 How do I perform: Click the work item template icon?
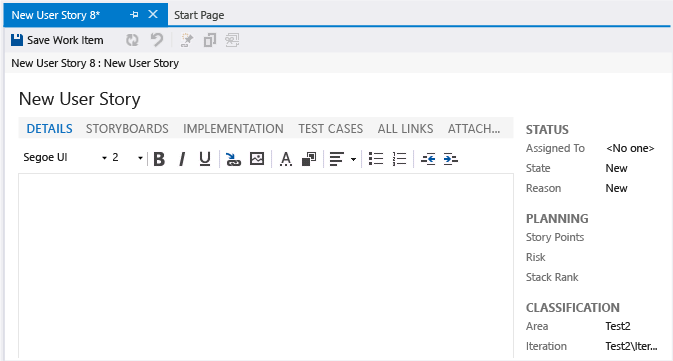tap(232, 40)
